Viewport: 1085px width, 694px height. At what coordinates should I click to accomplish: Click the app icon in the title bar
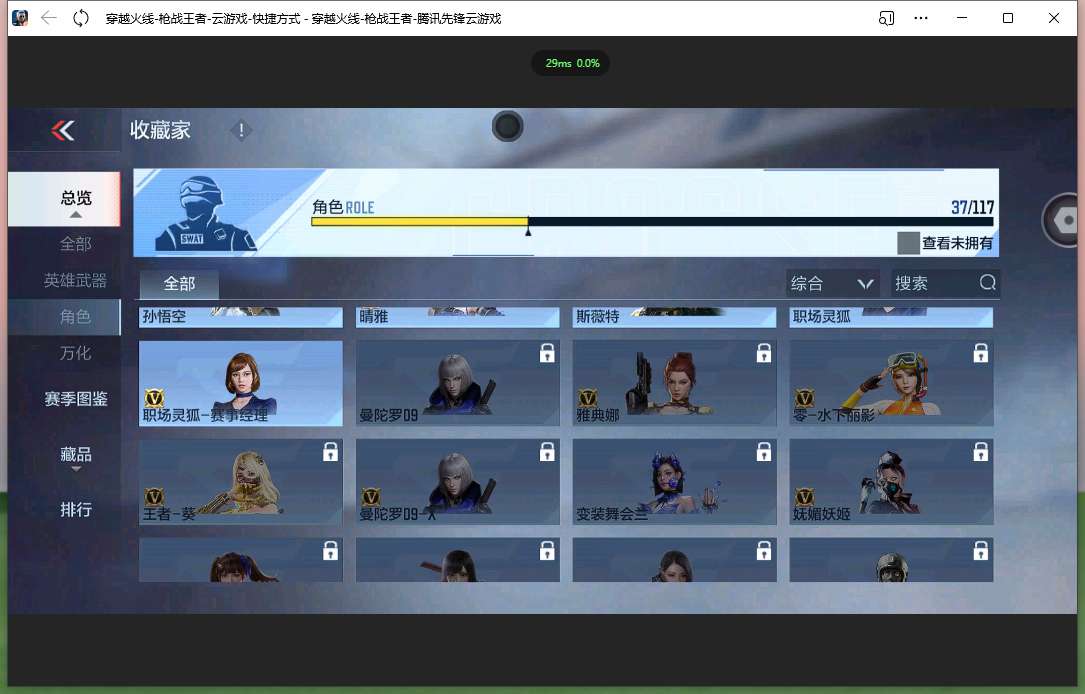coord(20,18)
